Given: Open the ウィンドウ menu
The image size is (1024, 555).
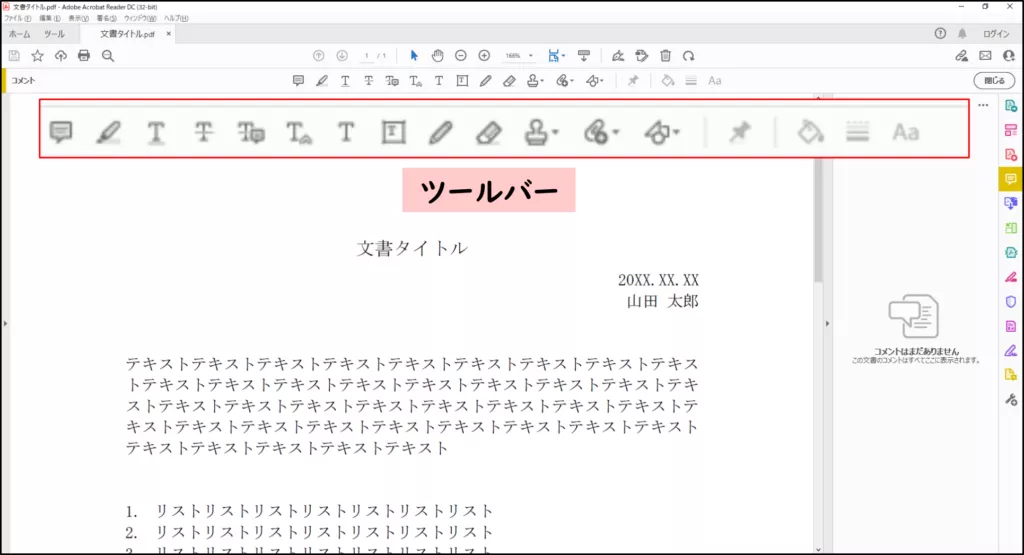Looking at the screenshot, I should tap(140, 18).
